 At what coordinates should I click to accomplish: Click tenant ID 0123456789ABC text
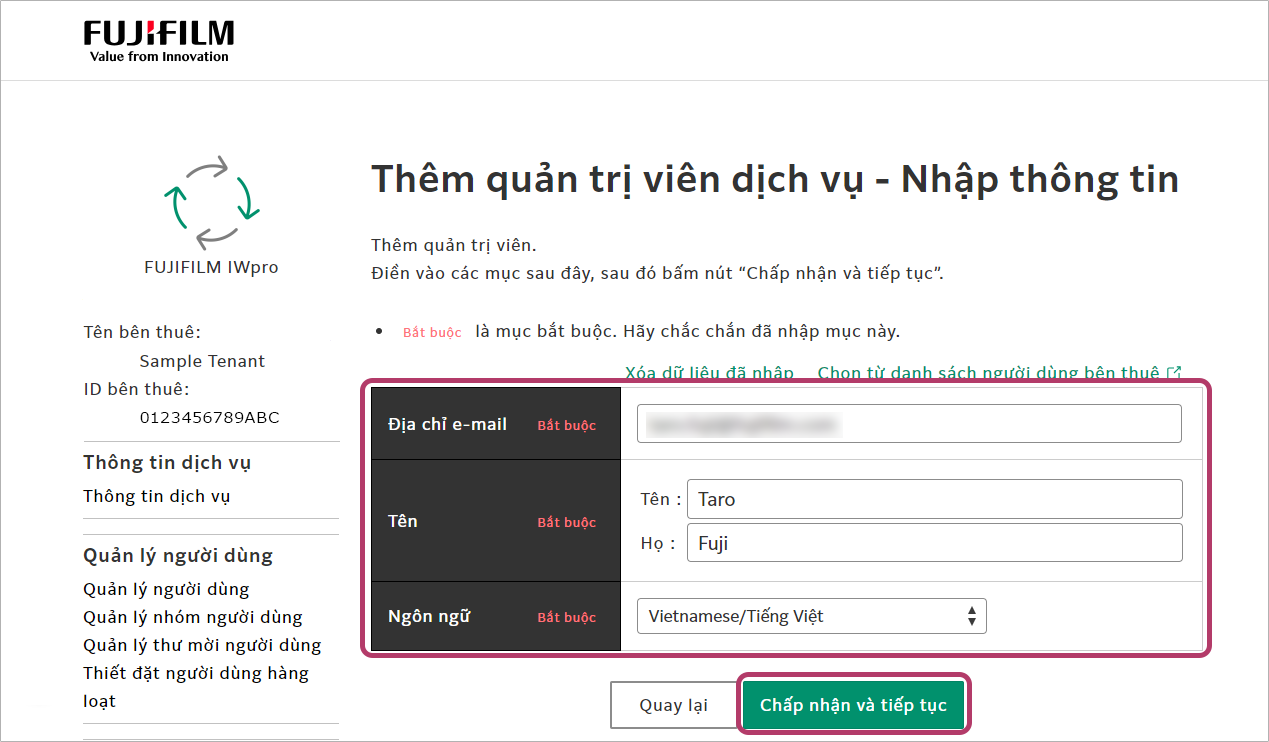pos(209,417)
